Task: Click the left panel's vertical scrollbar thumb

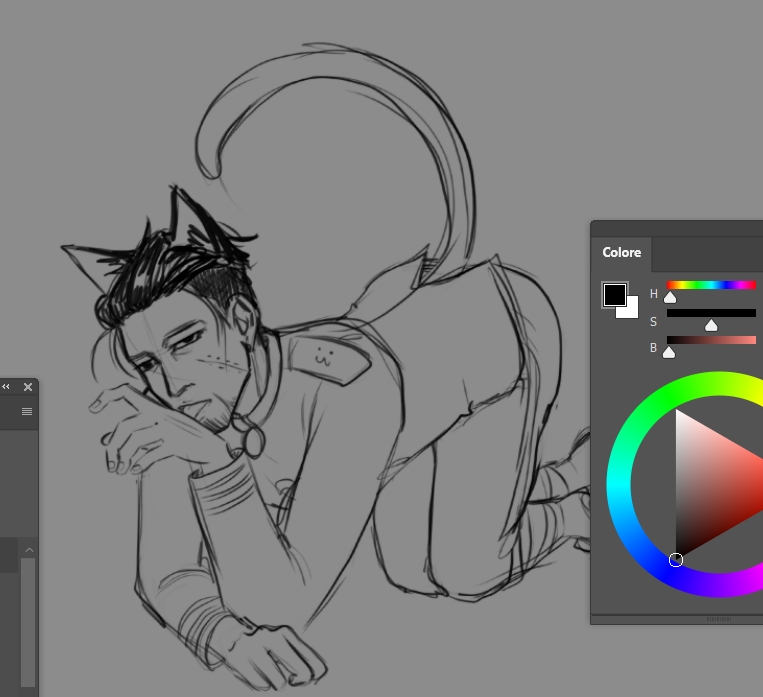Action: 28,620
